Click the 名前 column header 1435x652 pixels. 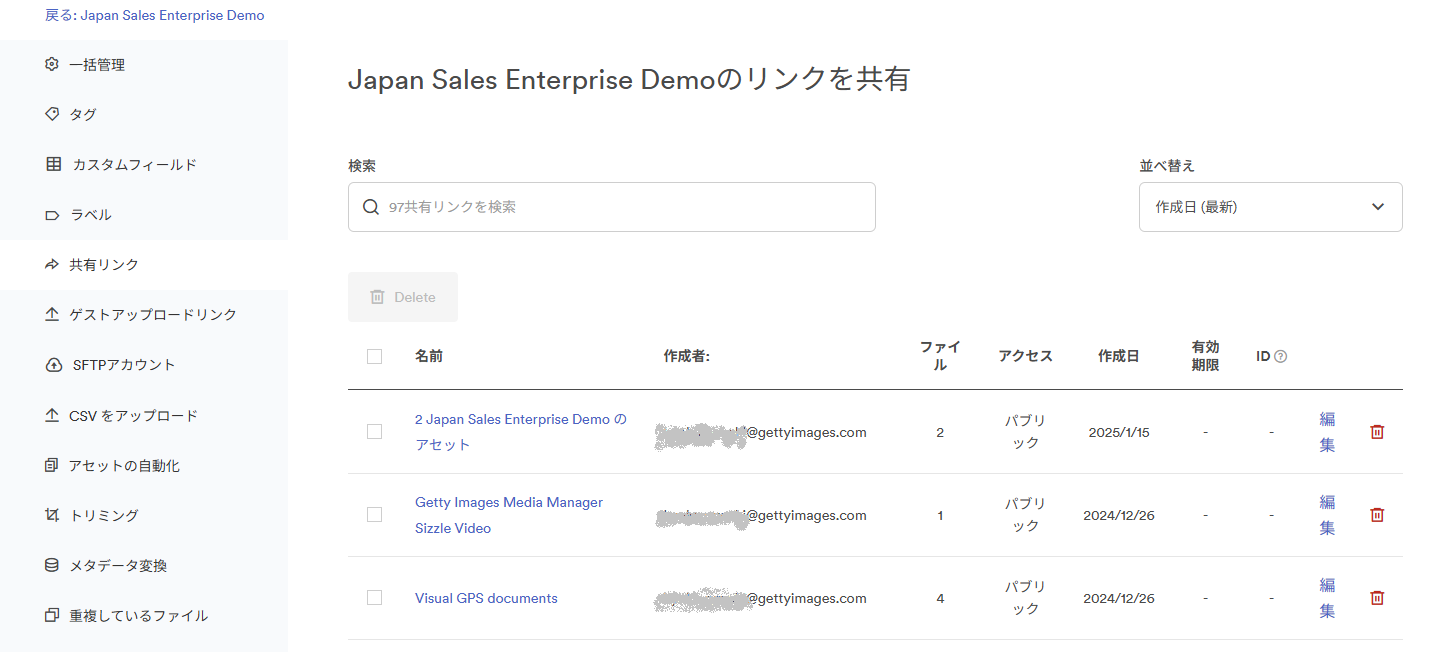click(x=429, y=356)
